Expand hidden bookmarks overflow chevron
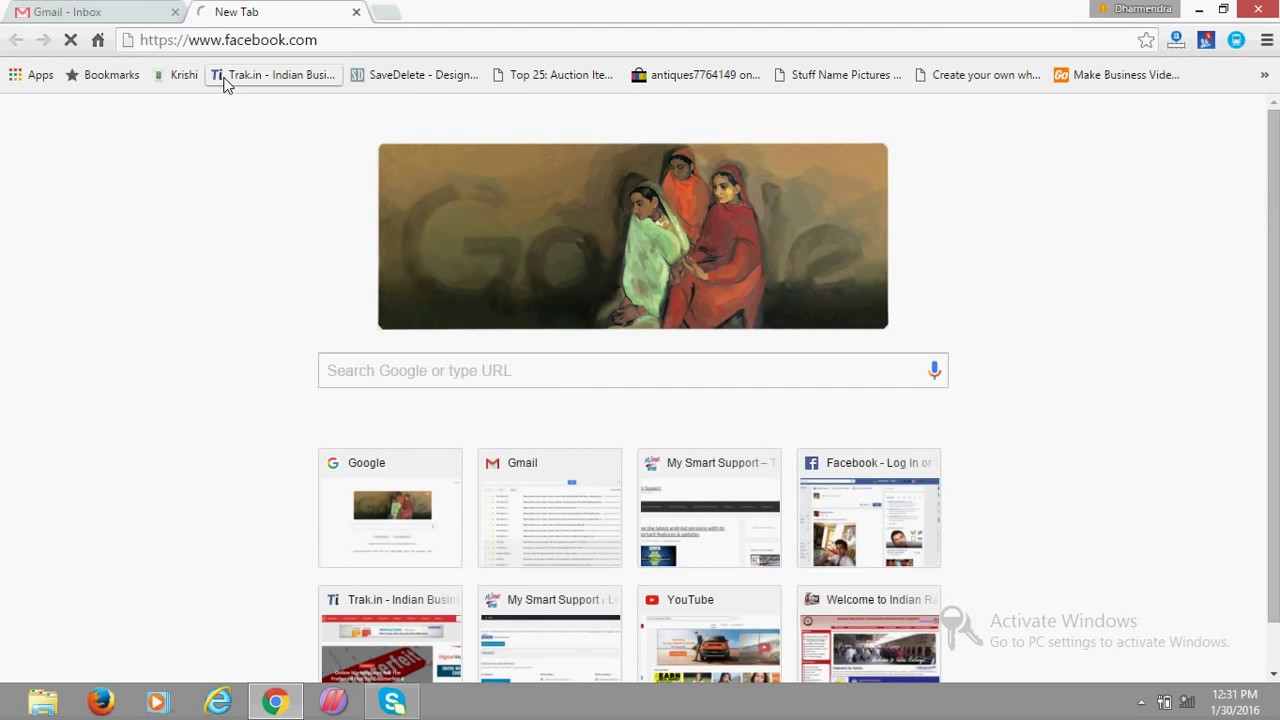 click(1264, 75)
